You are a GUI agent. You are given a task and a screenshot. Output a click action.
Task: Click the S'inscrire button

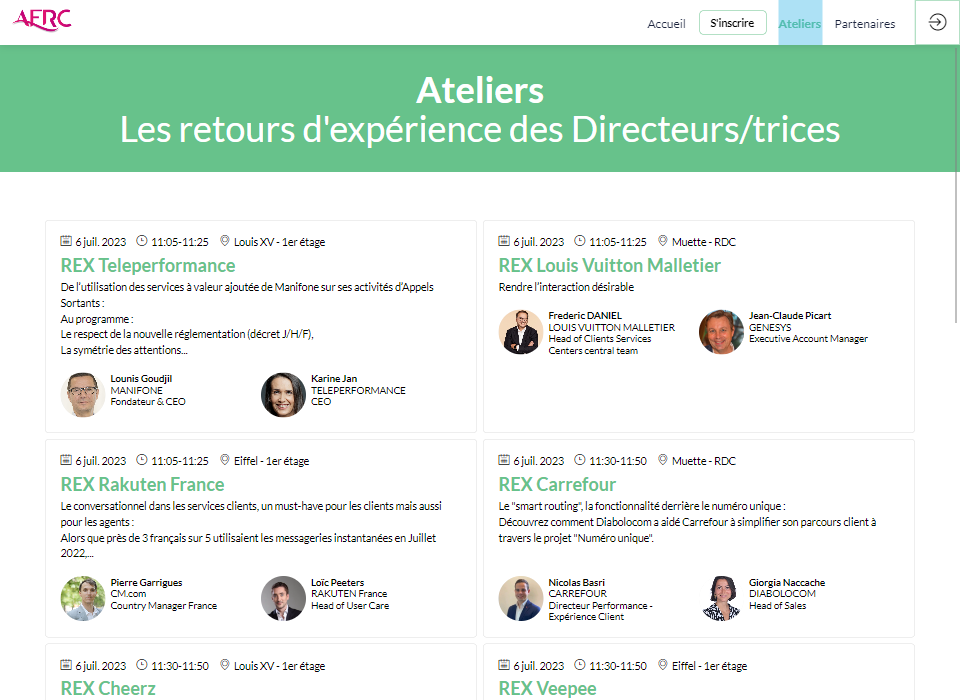click(732, 23)
